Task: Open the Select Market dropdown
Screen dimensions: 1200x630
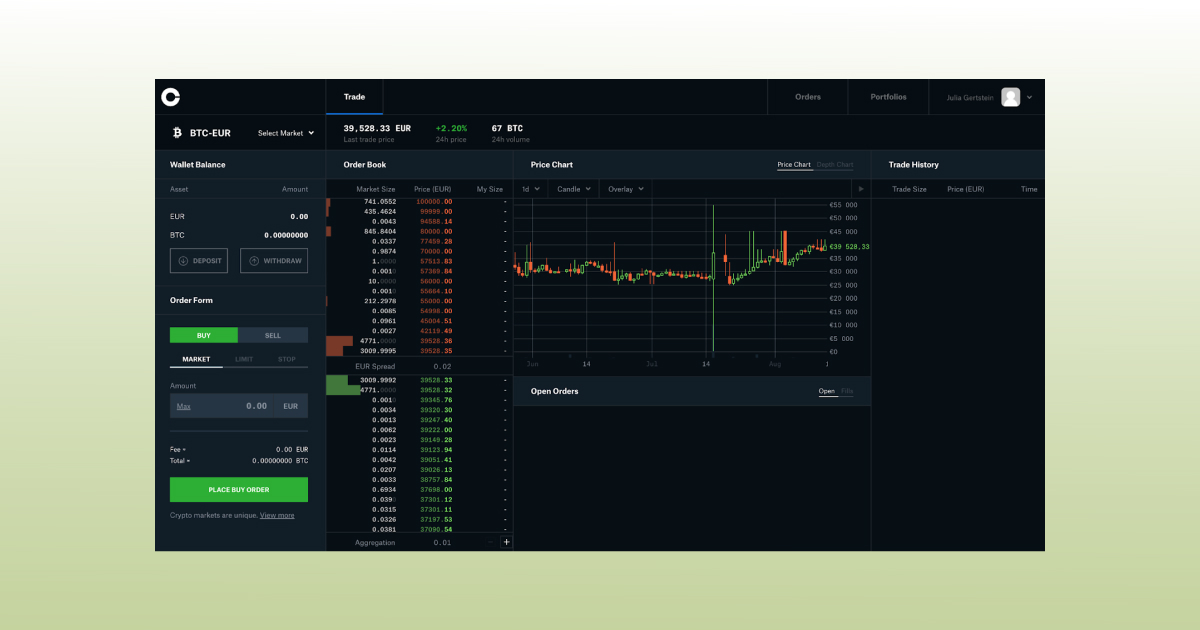Action: [x=283, y=132]
